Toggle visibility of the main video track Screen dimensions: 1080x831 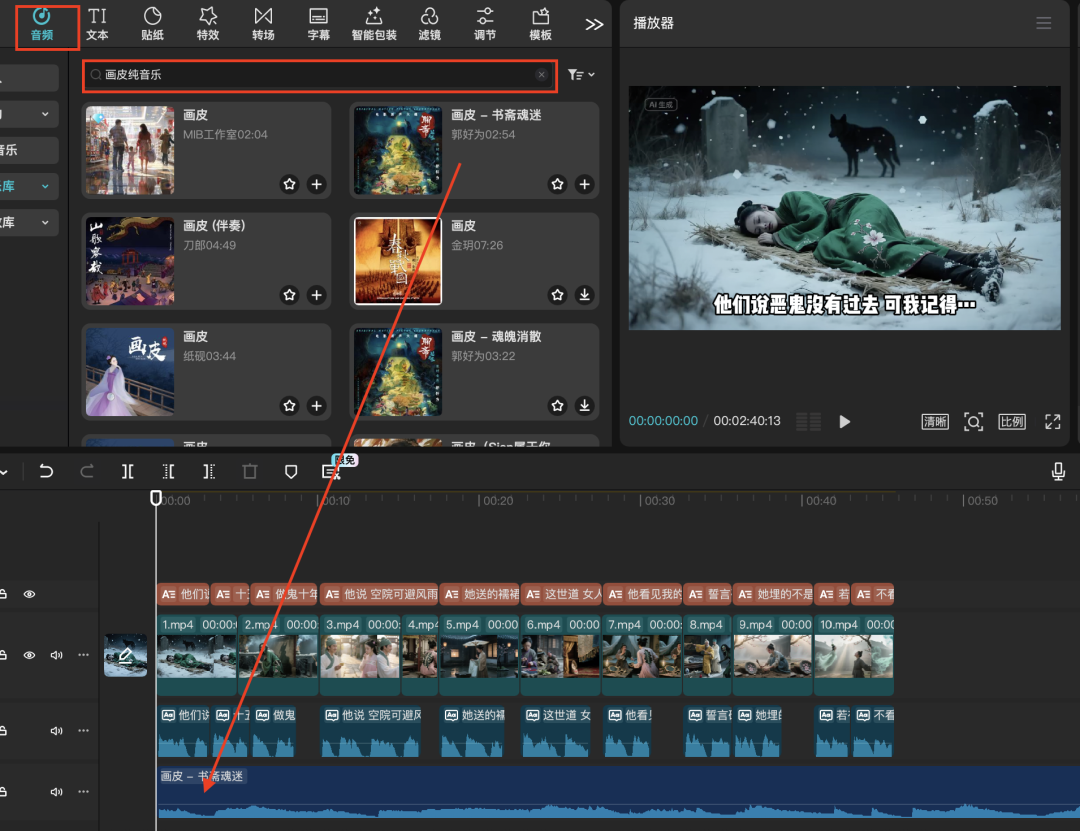(29, 655)
